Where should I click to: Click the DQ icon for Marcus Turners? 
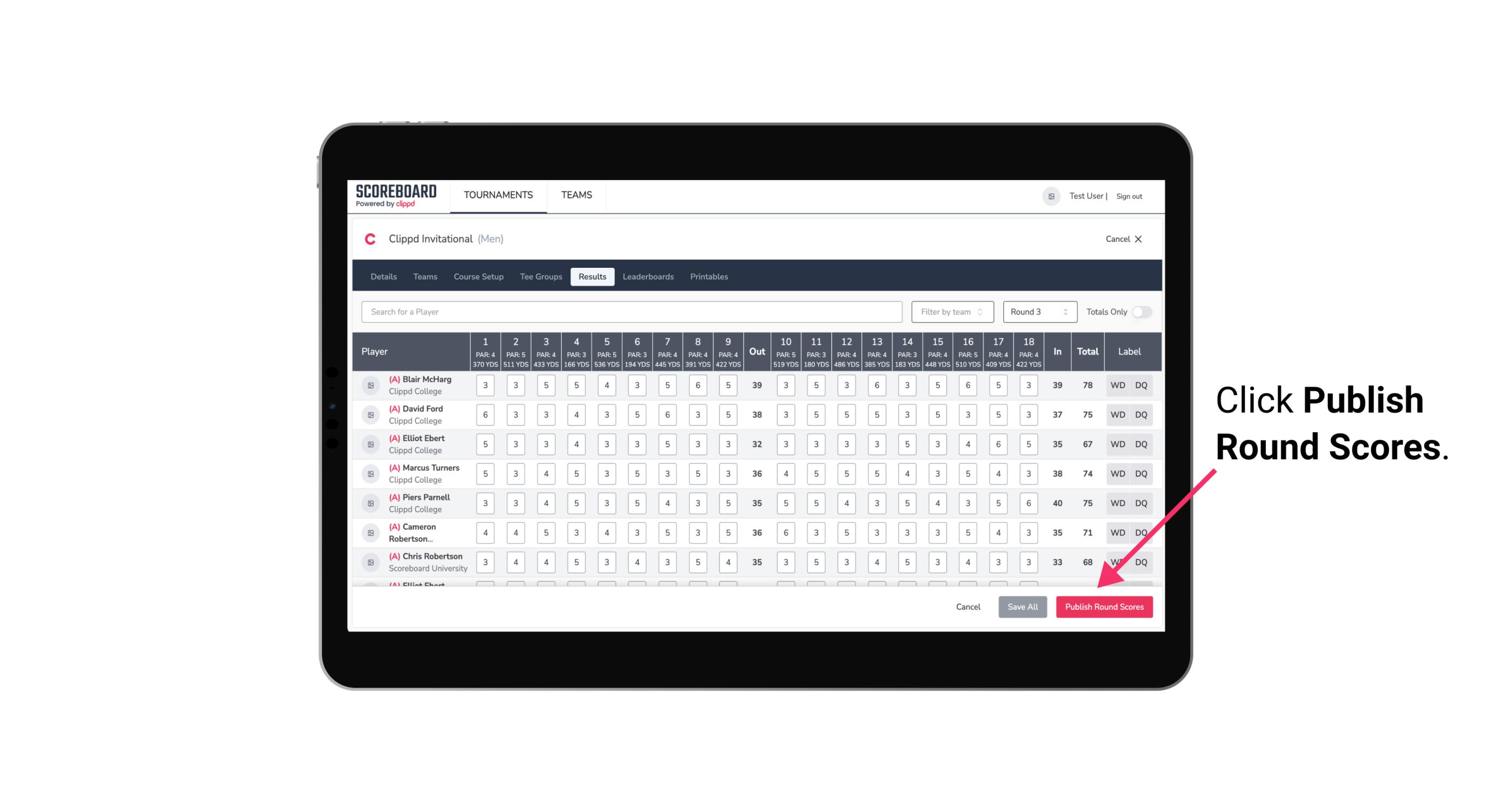coord(1141,473)
